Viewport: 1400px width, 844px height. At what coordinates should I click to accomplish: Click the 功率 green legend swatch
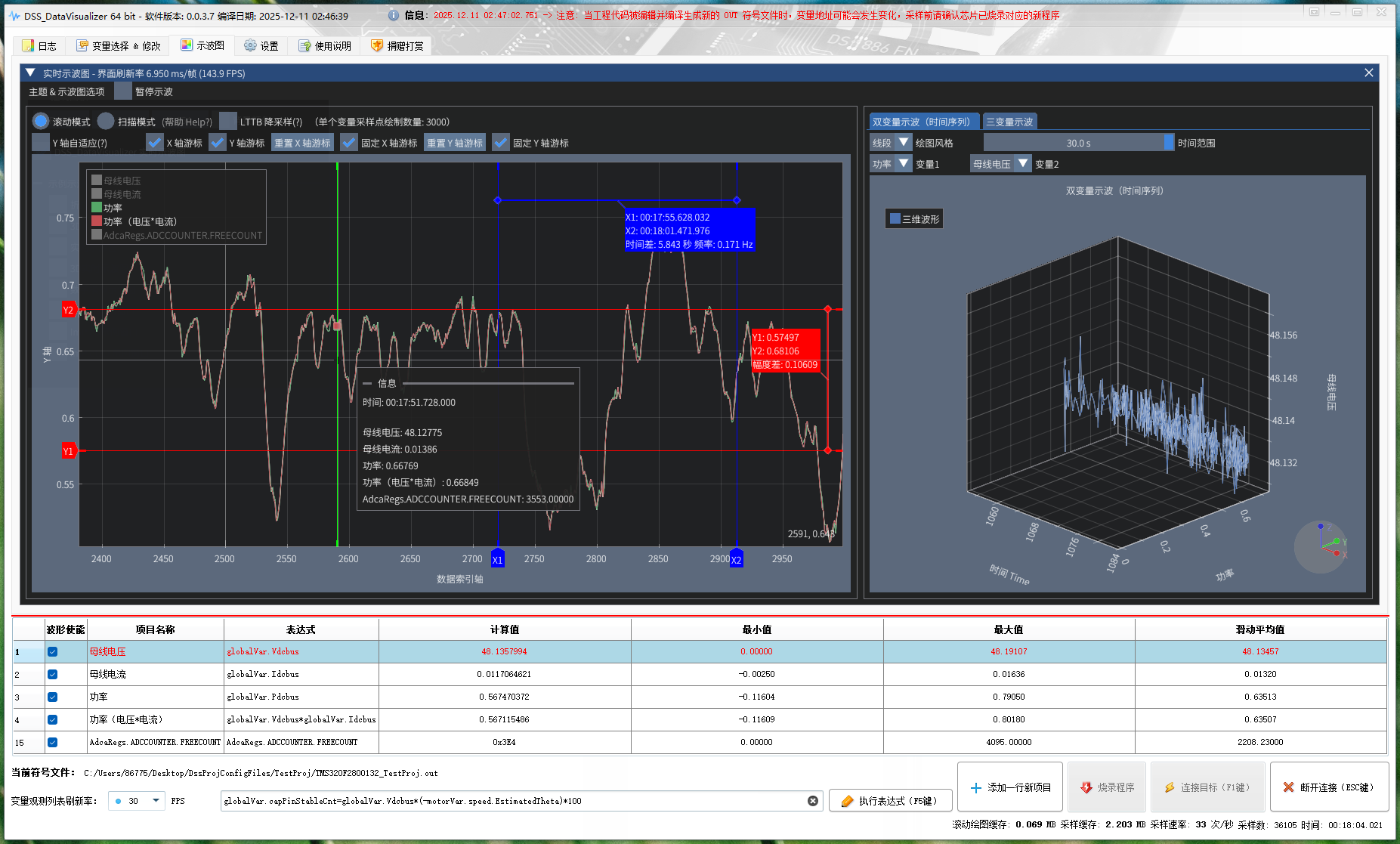97,208
